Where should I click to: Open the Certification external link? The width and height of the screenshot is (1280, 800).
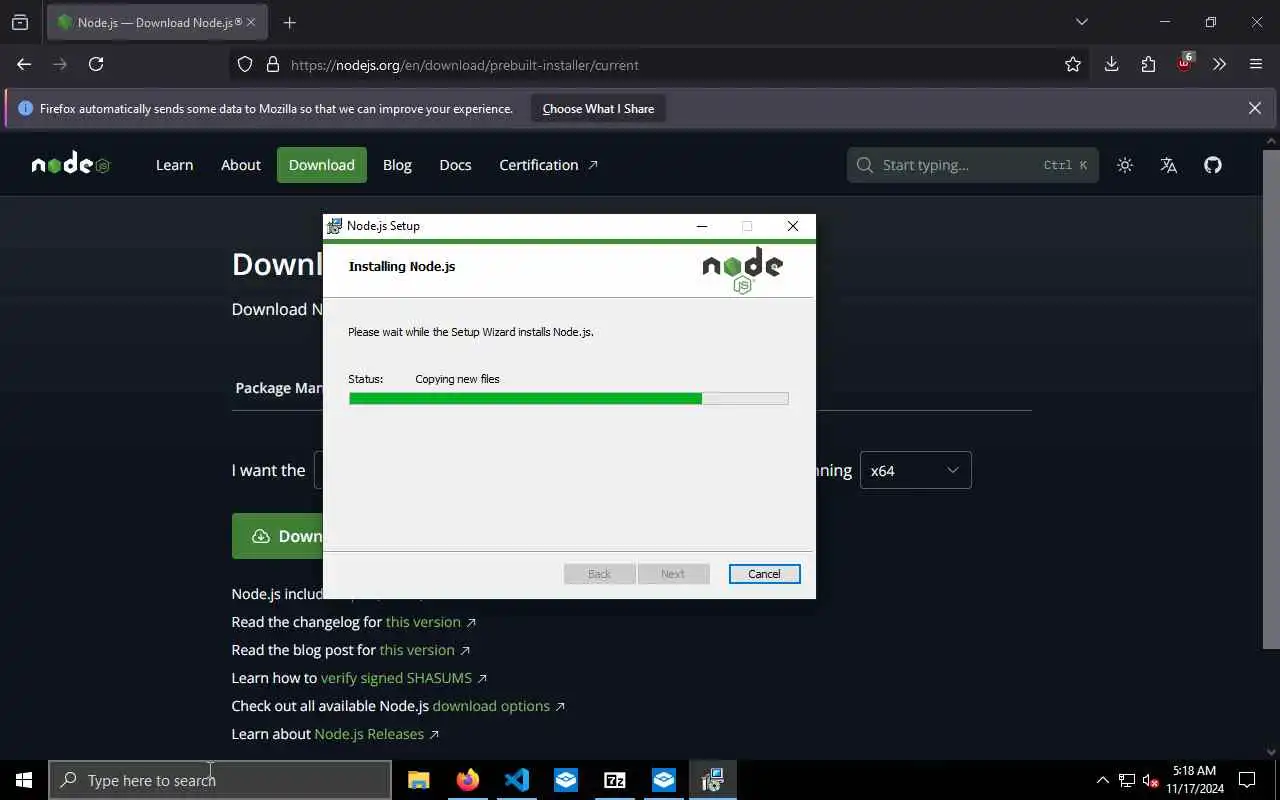tap(548, 165)
